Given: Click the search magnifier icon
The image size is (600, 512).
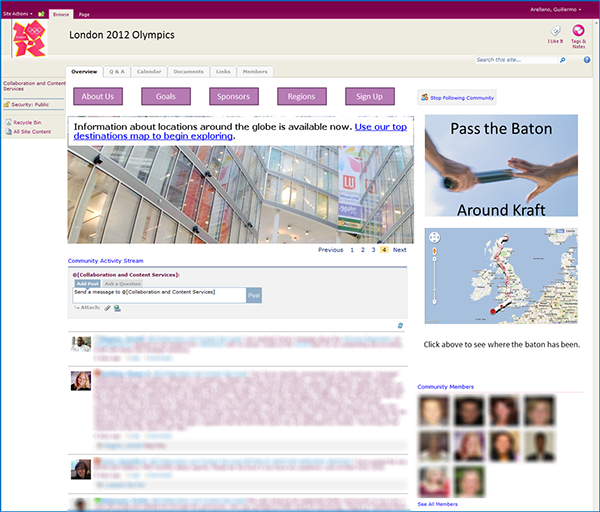Looking at the screenshot, I should (562, 60).
